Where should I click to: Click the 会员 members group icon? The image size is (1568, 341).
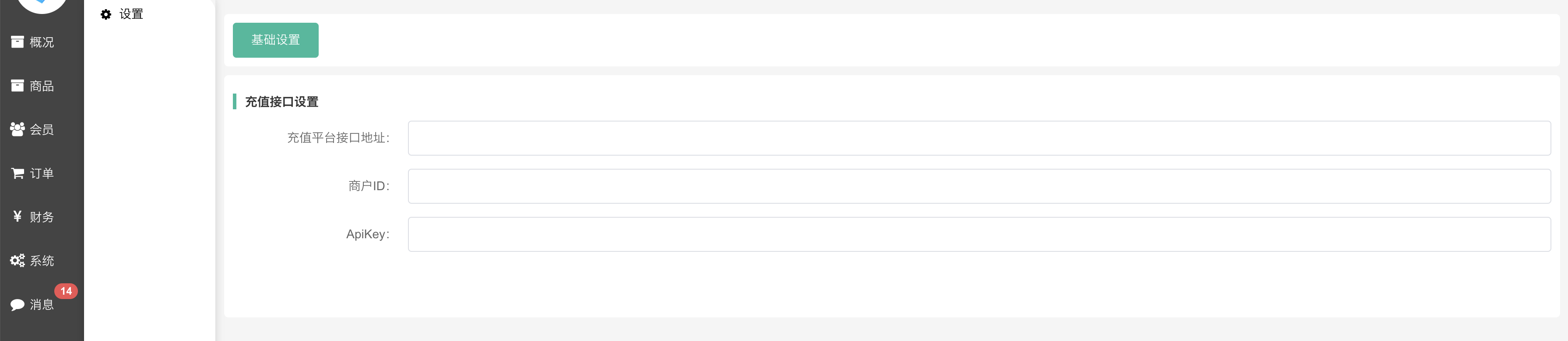pyautogui.click(x=17, y=129)
